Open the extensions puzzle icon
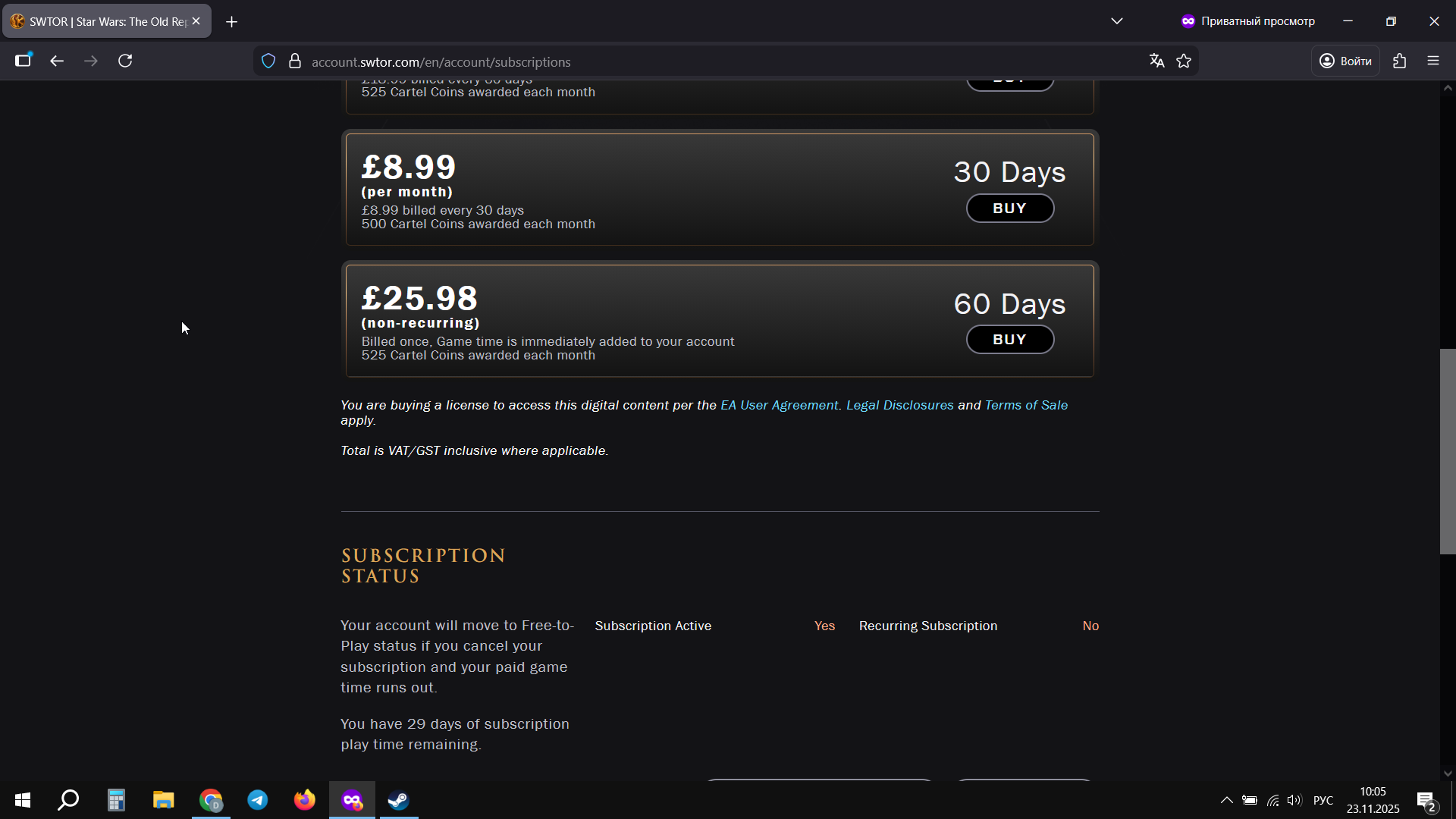The width and height of the screenshot is (1456, 819). [x=1399, y=61]
